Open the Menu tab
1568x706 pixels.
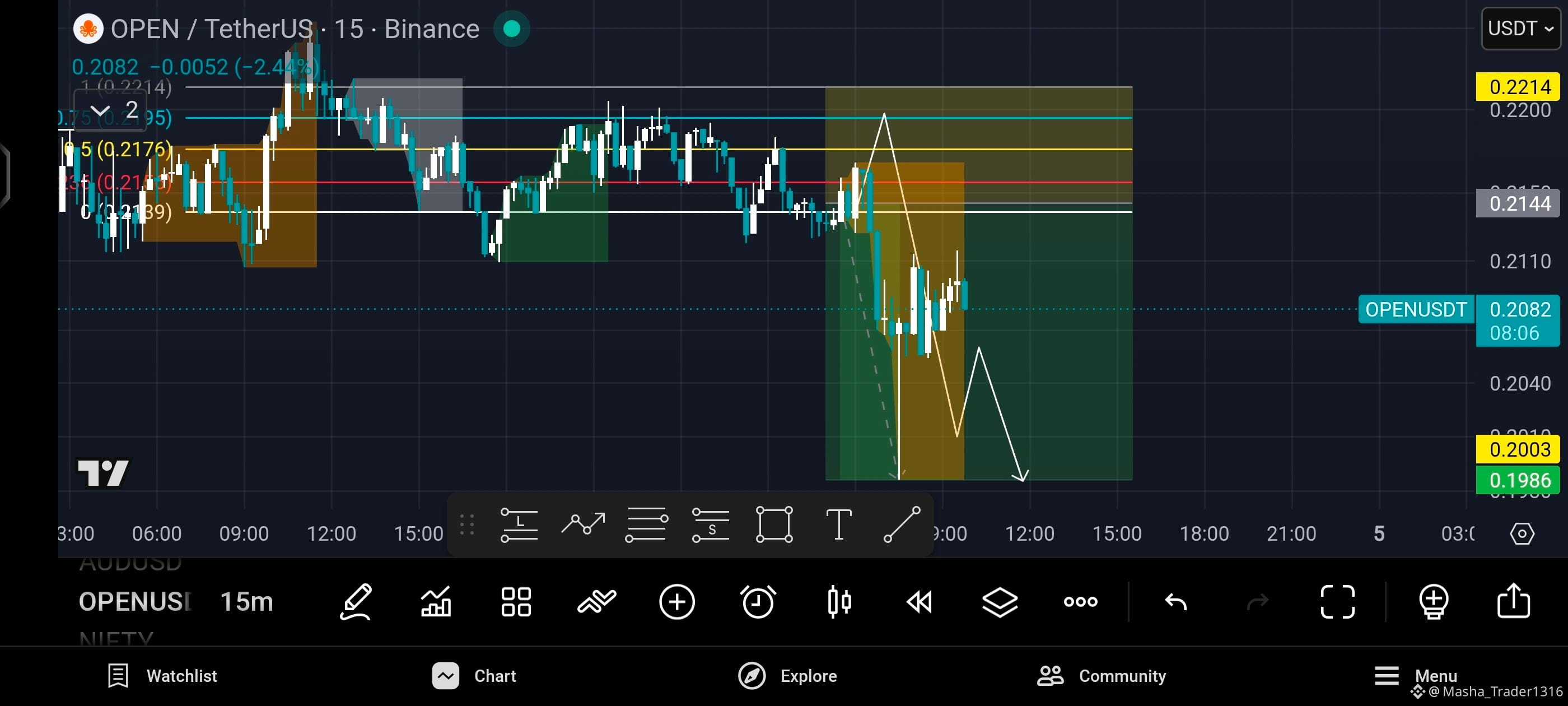(1415, 676)
